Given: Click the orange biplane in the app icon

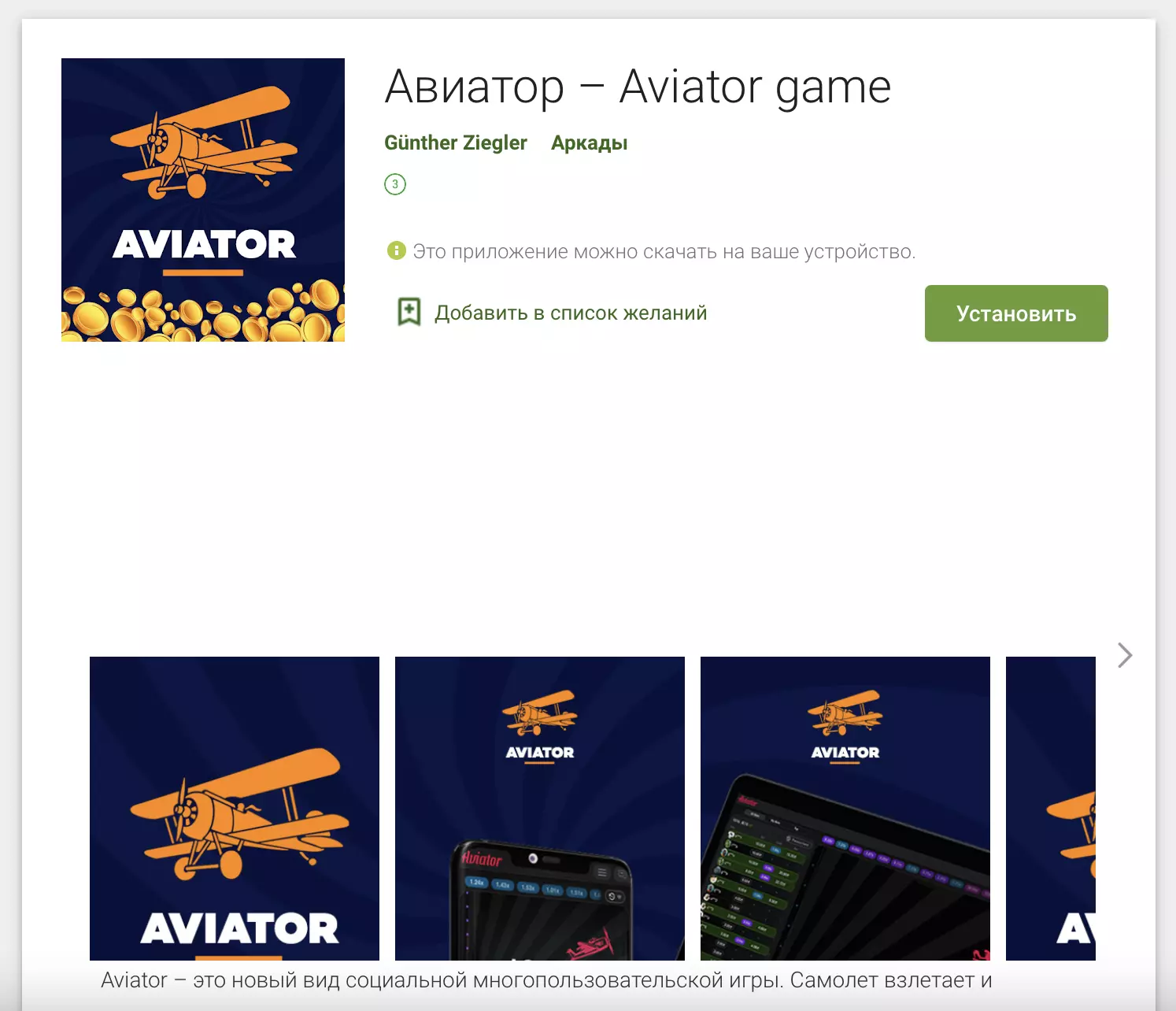Looking at the screenshot, I should click(204, 142).
